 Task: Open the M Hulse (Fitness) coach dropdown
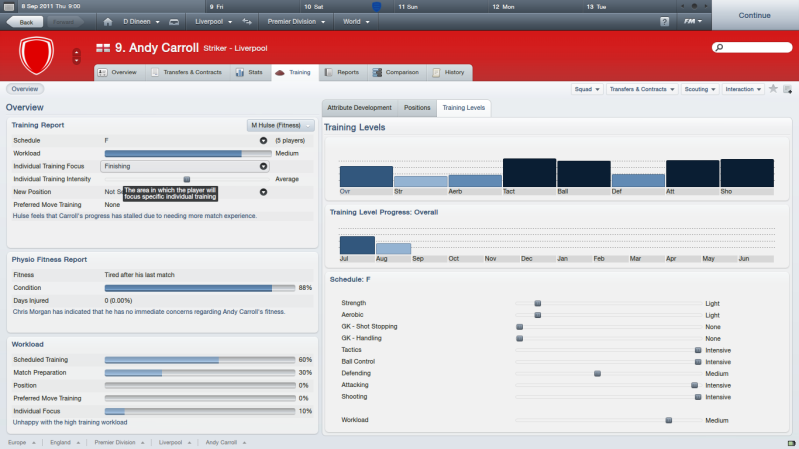pos(281,125)
